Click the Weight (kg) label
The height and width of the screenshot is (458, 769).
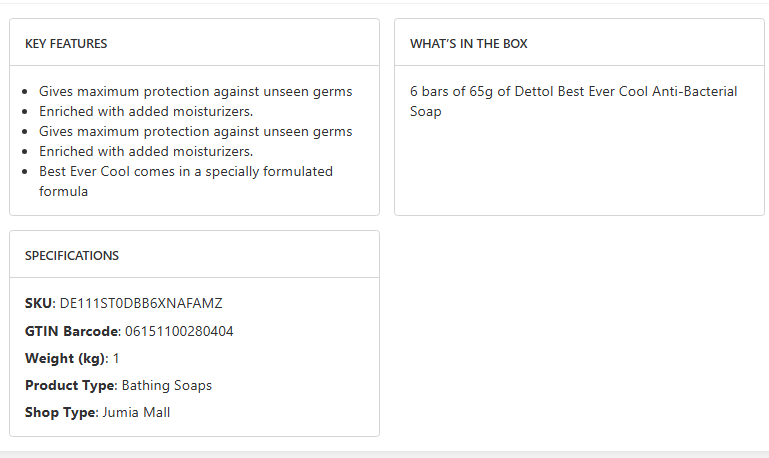coord(64,358)
